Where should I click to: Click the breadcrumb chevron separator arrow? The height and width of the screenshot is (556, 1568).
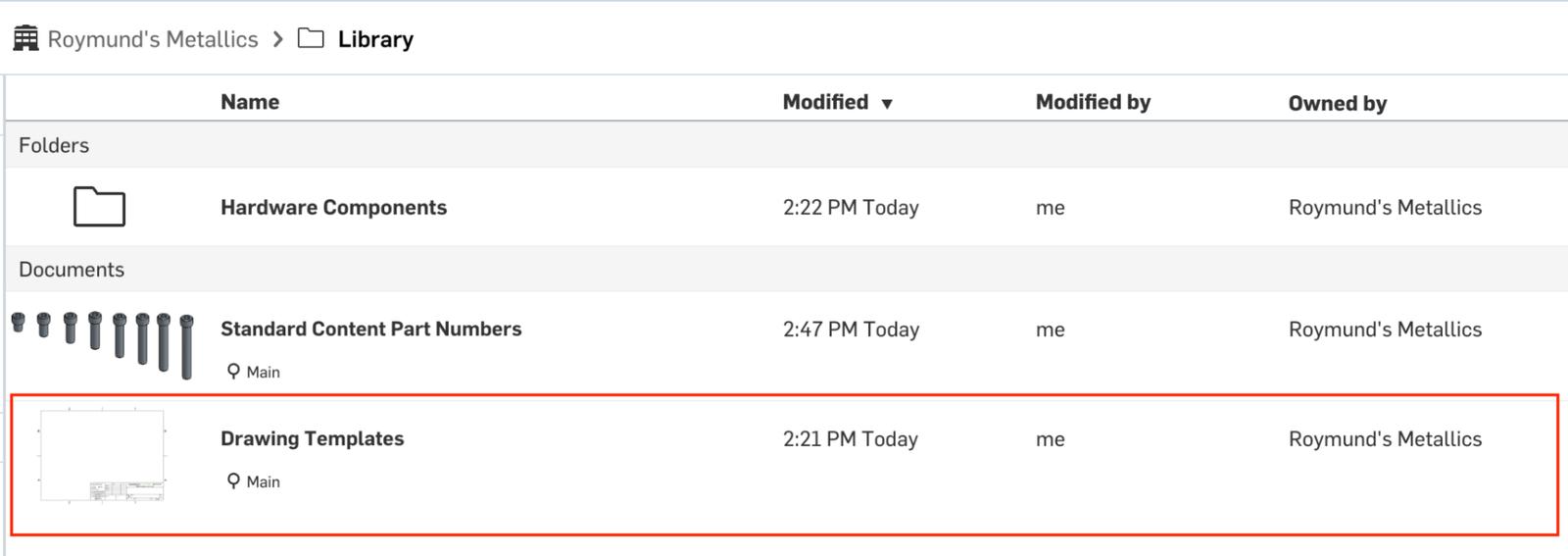(278, 38)
